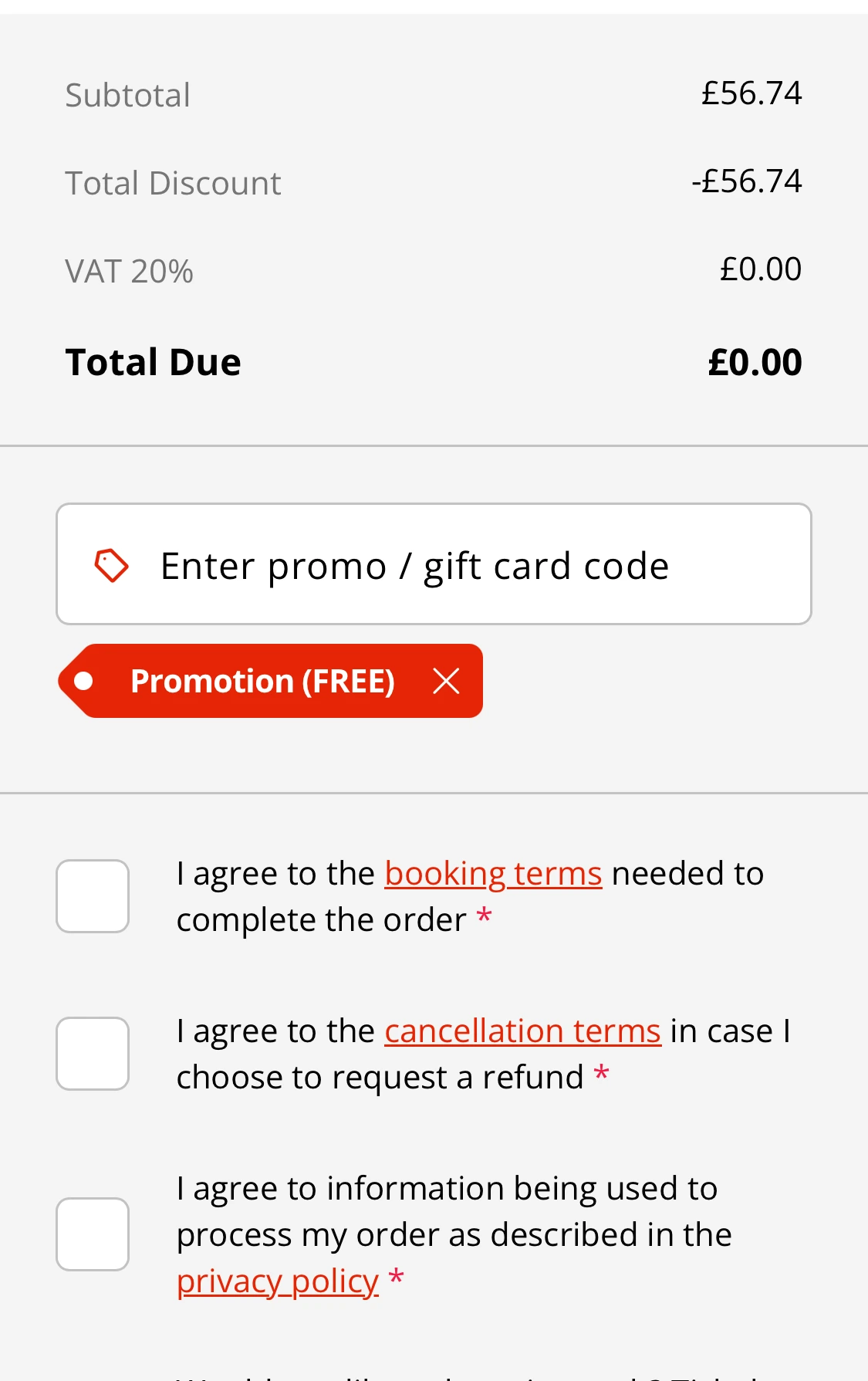868x1381 pixels.
Task: Remove the Promotion (FREE) code with X
Action: click(x=446, y=681)
